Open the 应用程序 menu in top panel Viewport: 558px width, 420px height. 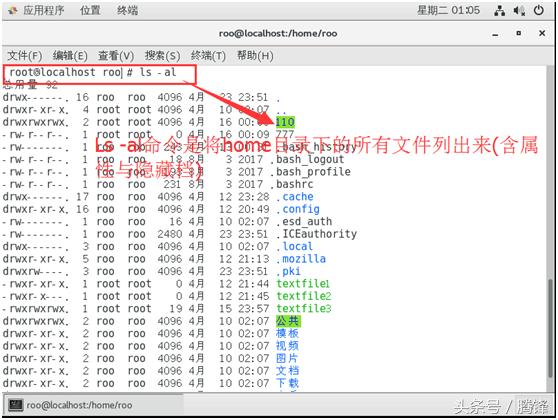44,10
